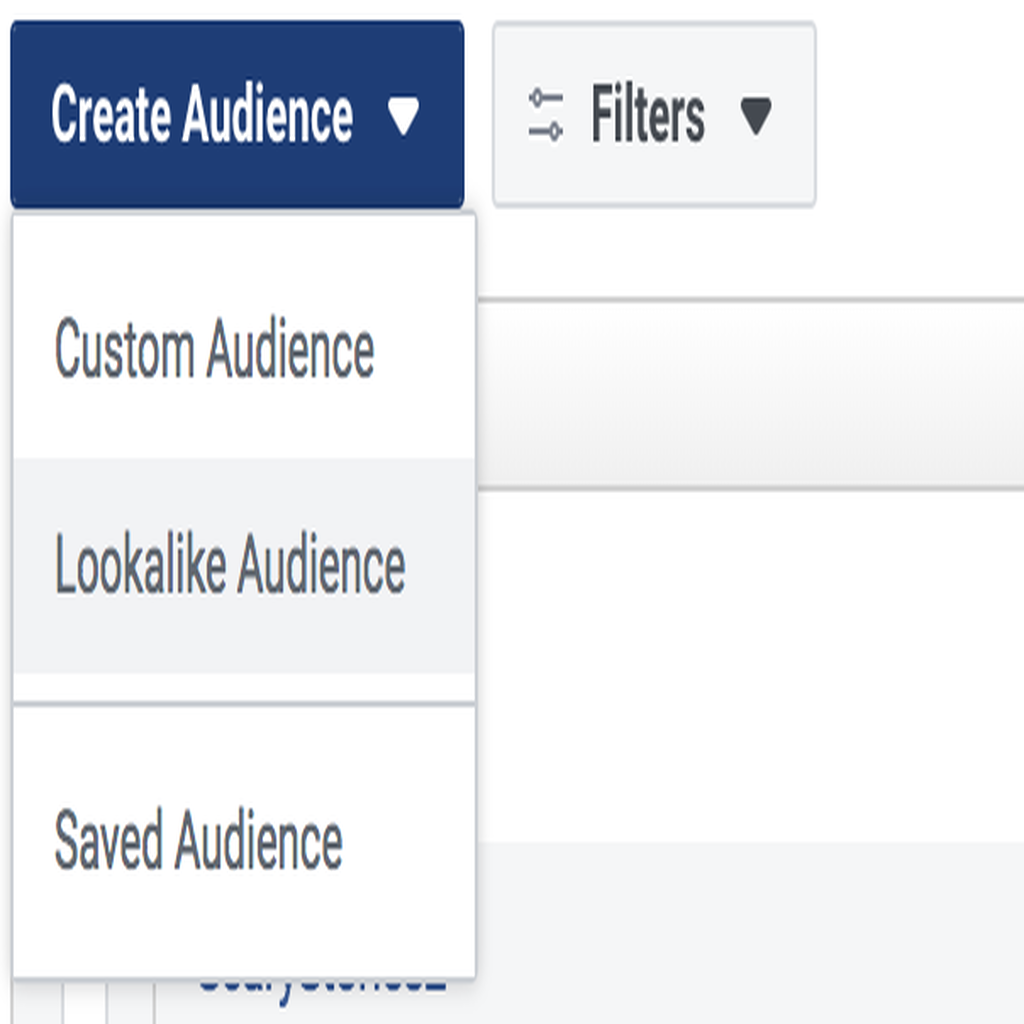1024x1024 pixels.
Task: Select the row checkbox under the menu
Action: [85, 1002]
